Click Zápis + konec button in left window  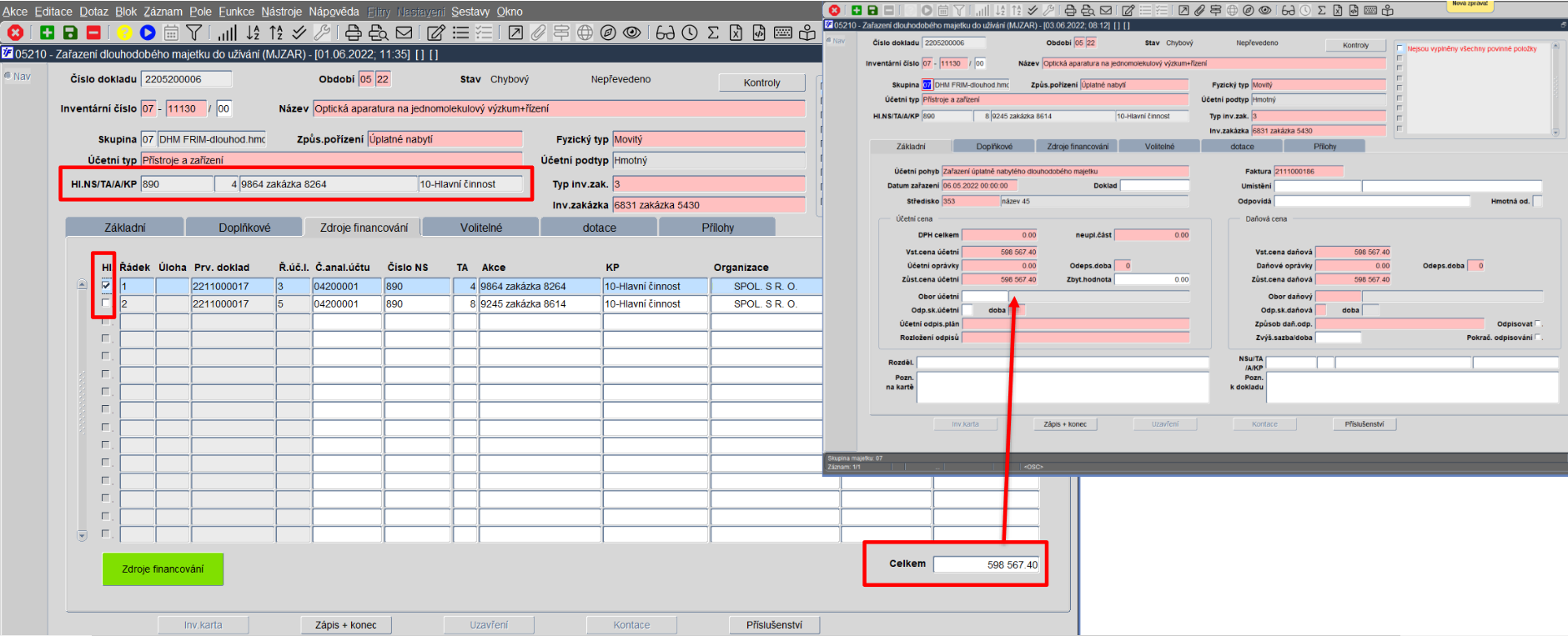[345, 624]
